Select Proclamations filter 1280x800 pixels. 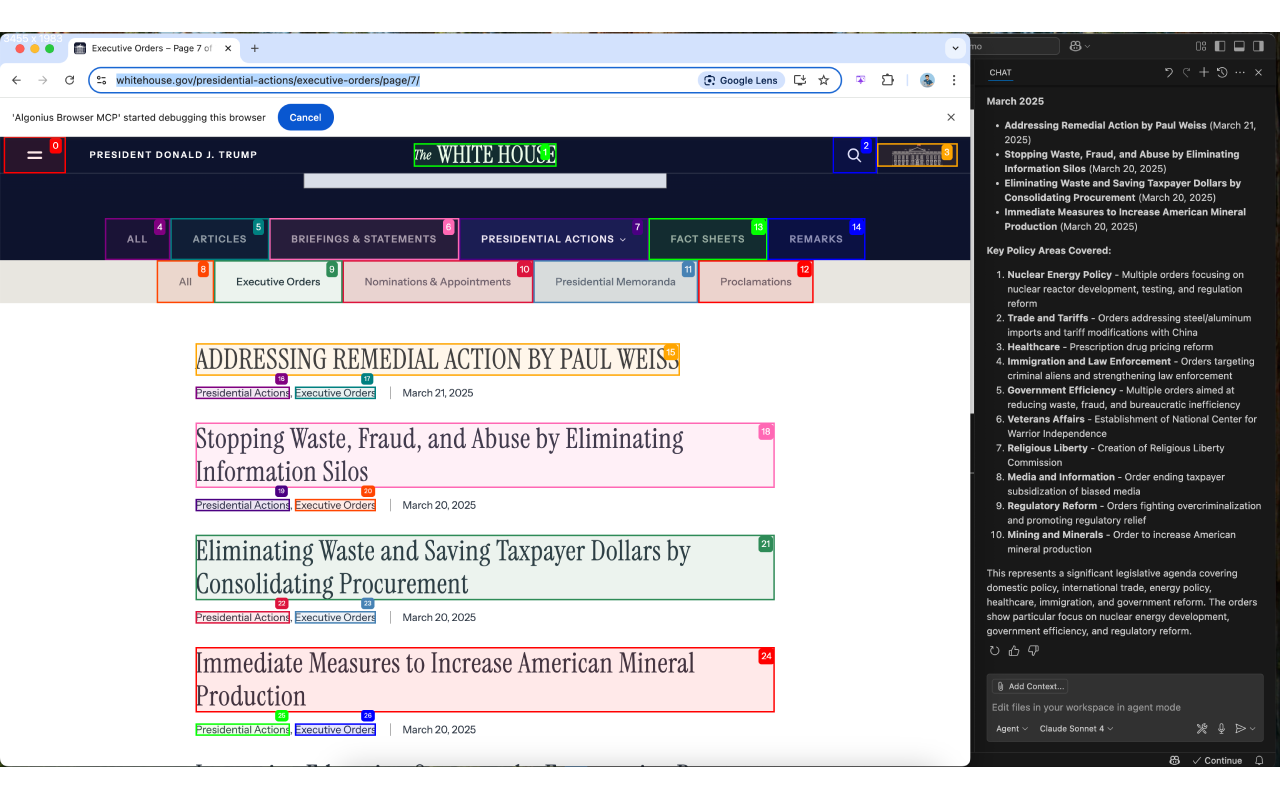tap(755, 282)
